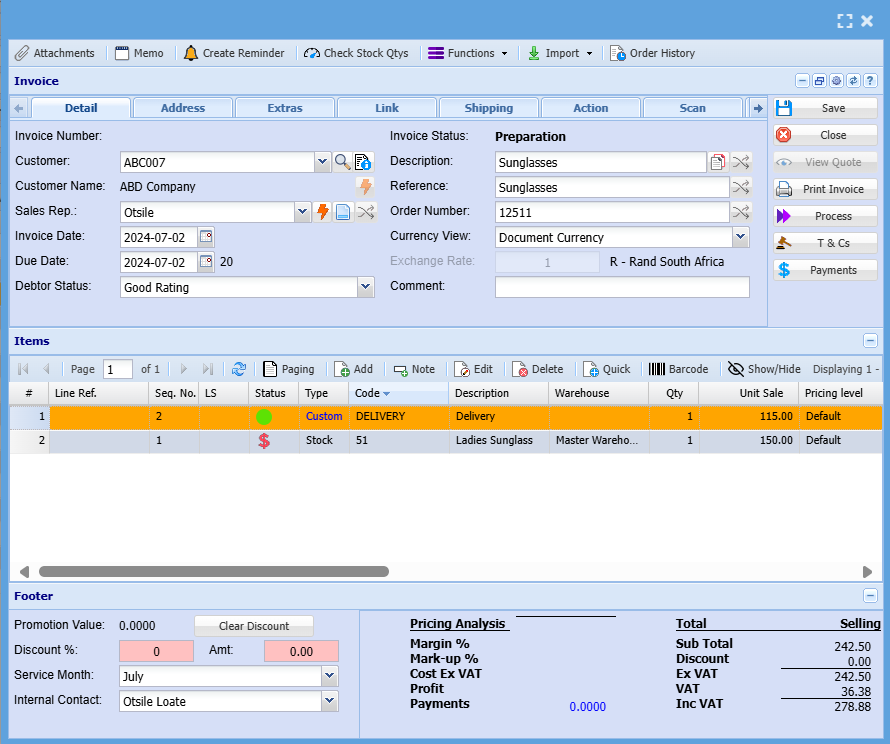This screenshot has width=890, height=744.
Task: Expand the Service Month dropdown
Action: [330, 676]
